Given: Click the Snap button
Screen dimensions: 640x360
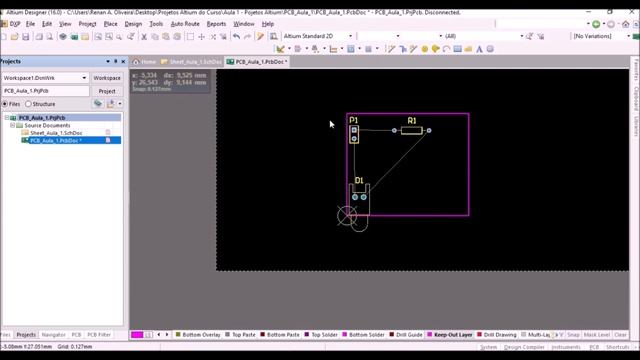Looking at the screenshot, I should pyautogui.click(x=573, y=335).
